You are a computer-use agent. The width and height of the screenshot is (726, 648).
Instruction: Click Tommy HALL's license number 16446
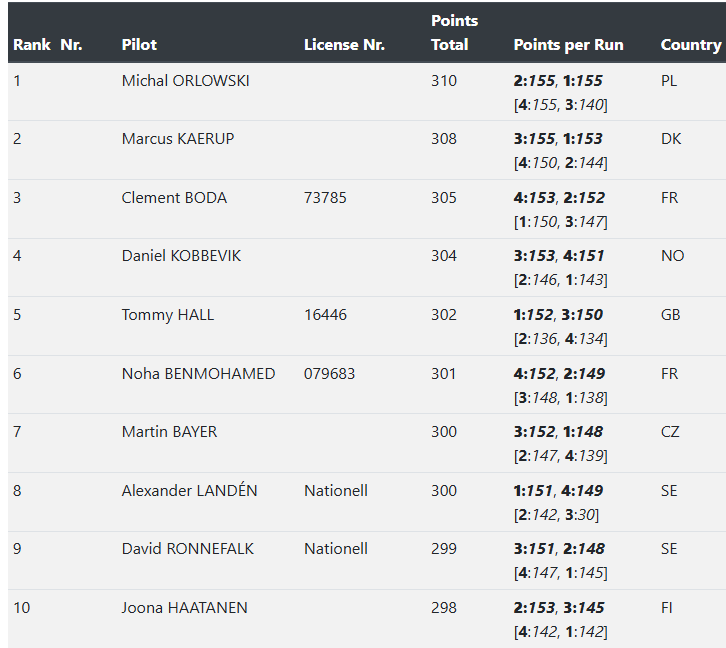[325, 315]
